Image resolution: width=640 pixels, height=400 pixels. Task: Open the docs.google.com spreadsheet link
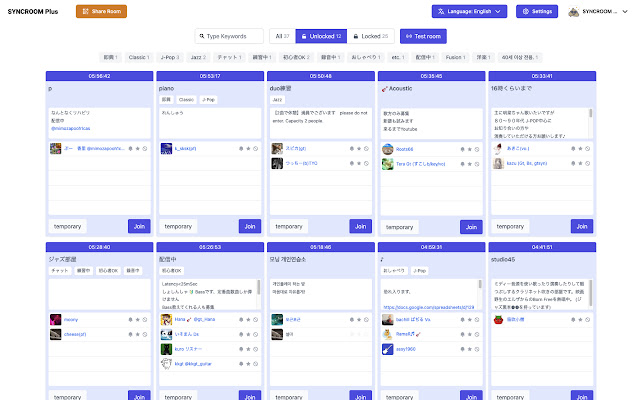click(x=429, y=307)
